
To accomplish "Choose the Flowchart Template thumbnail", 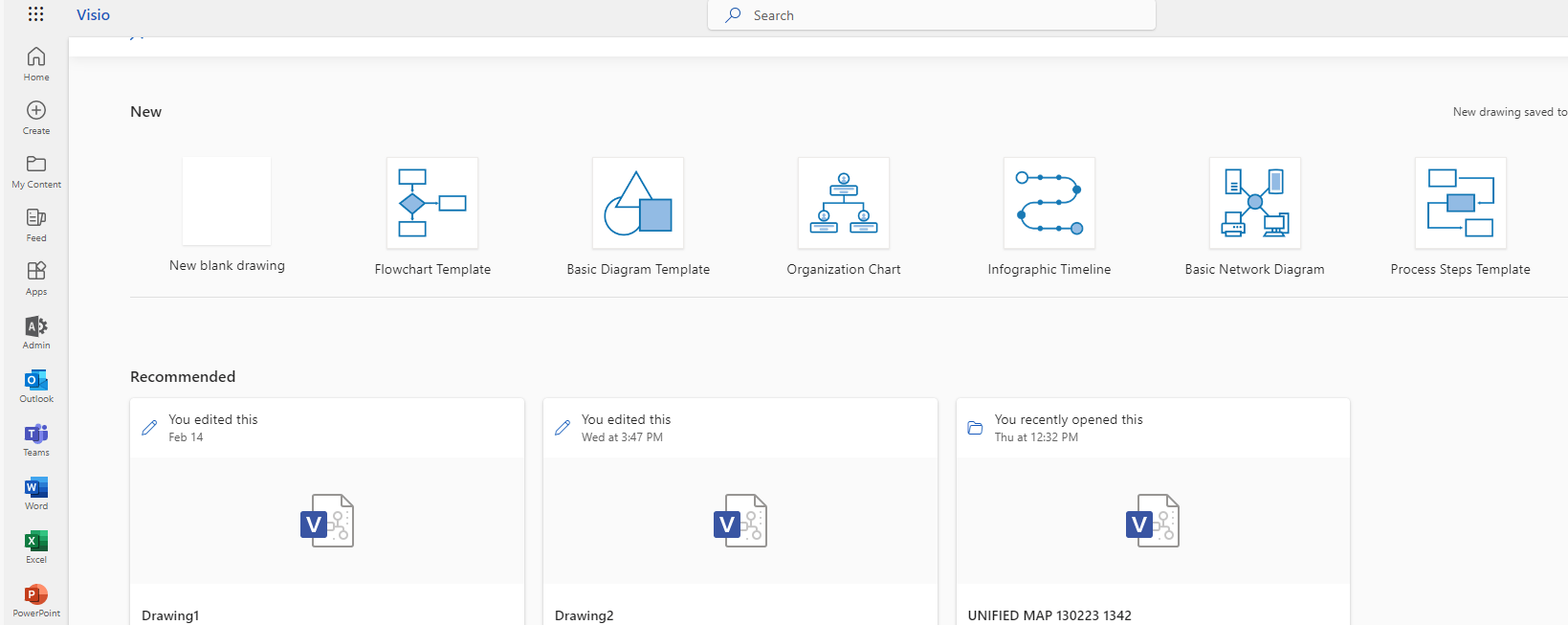I will (x=432, y=203).
